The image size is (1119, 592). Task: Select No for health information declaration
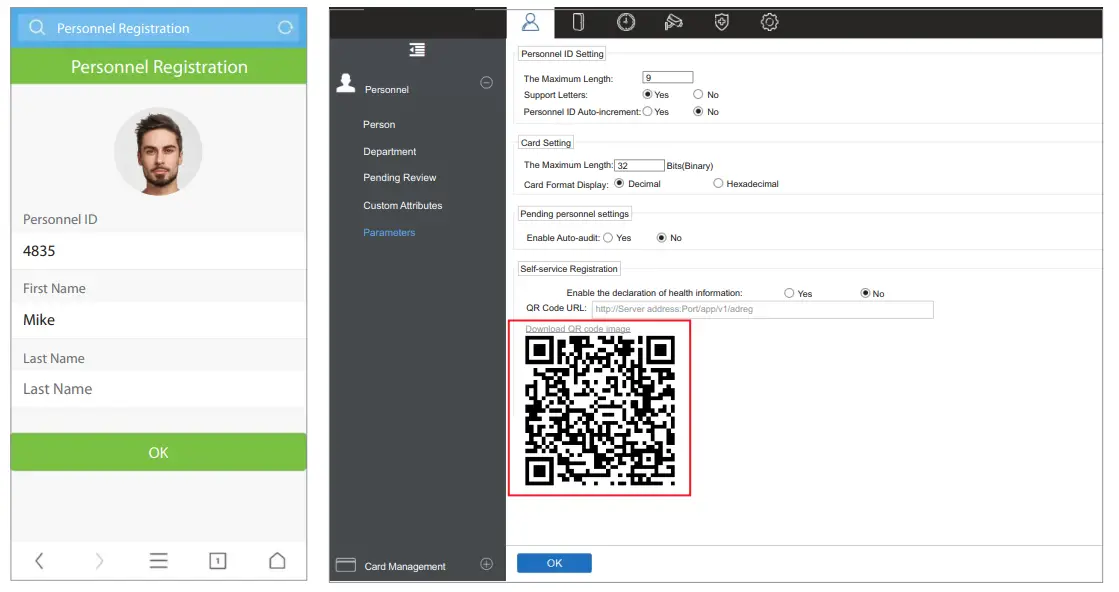(x=865, y=293)
